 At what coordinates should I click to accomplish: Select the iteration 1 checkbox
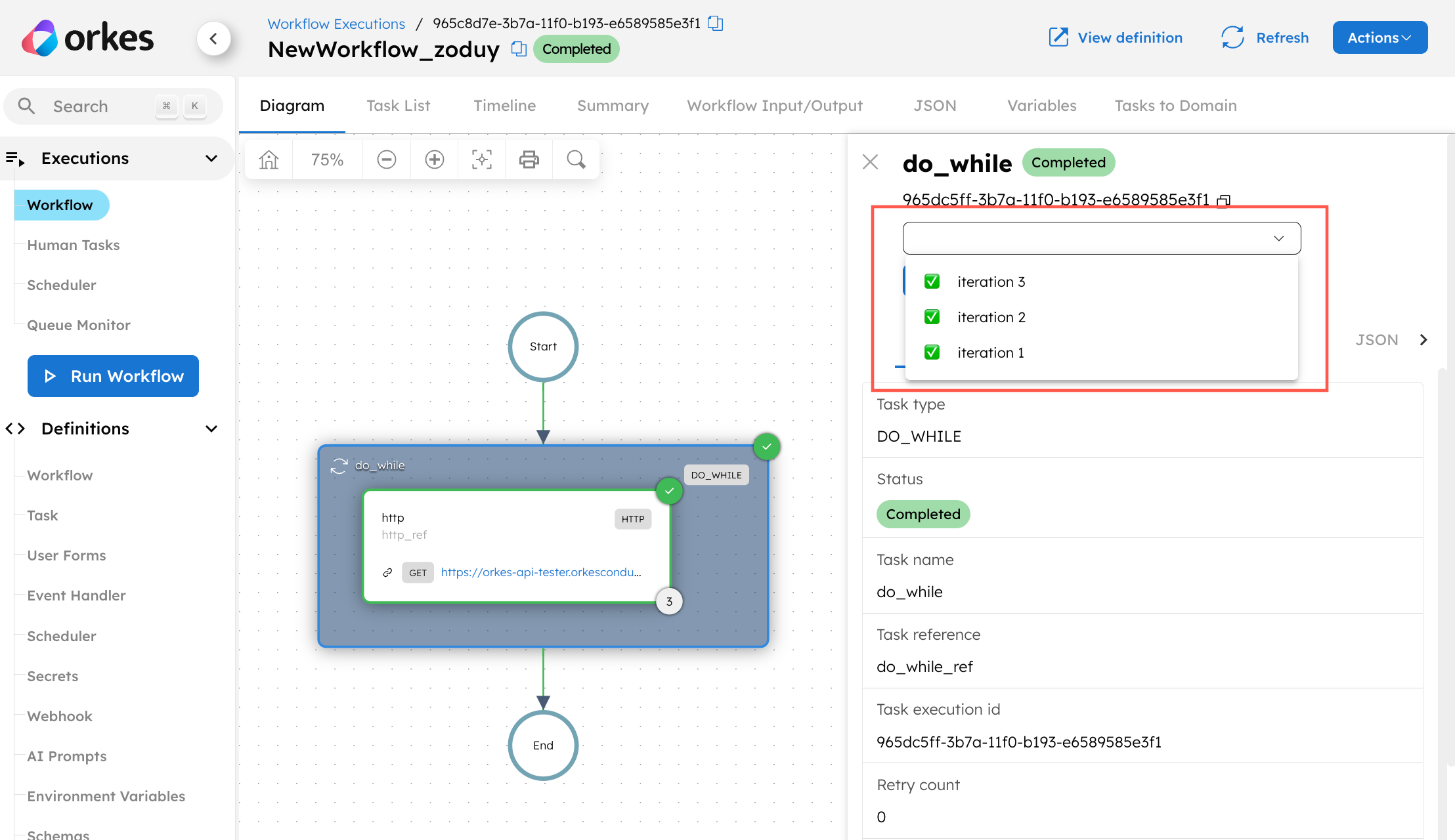click(x=932, y=352)
